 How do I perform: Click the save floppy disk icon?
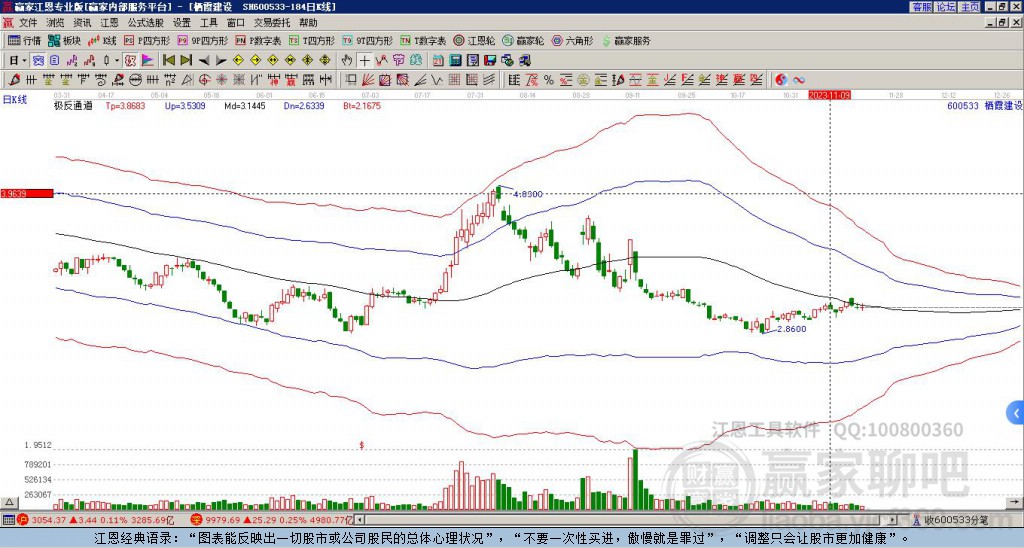(490, 60)
